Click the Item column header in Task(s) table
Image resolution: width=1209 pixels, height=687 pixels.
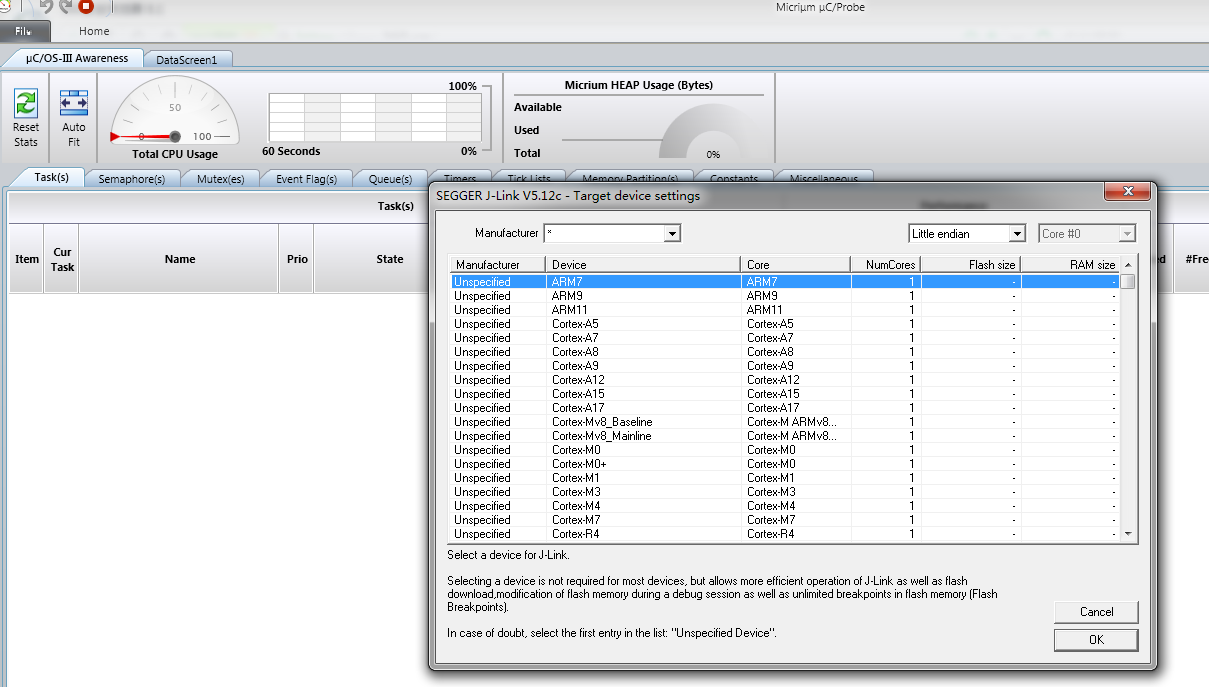27,259
